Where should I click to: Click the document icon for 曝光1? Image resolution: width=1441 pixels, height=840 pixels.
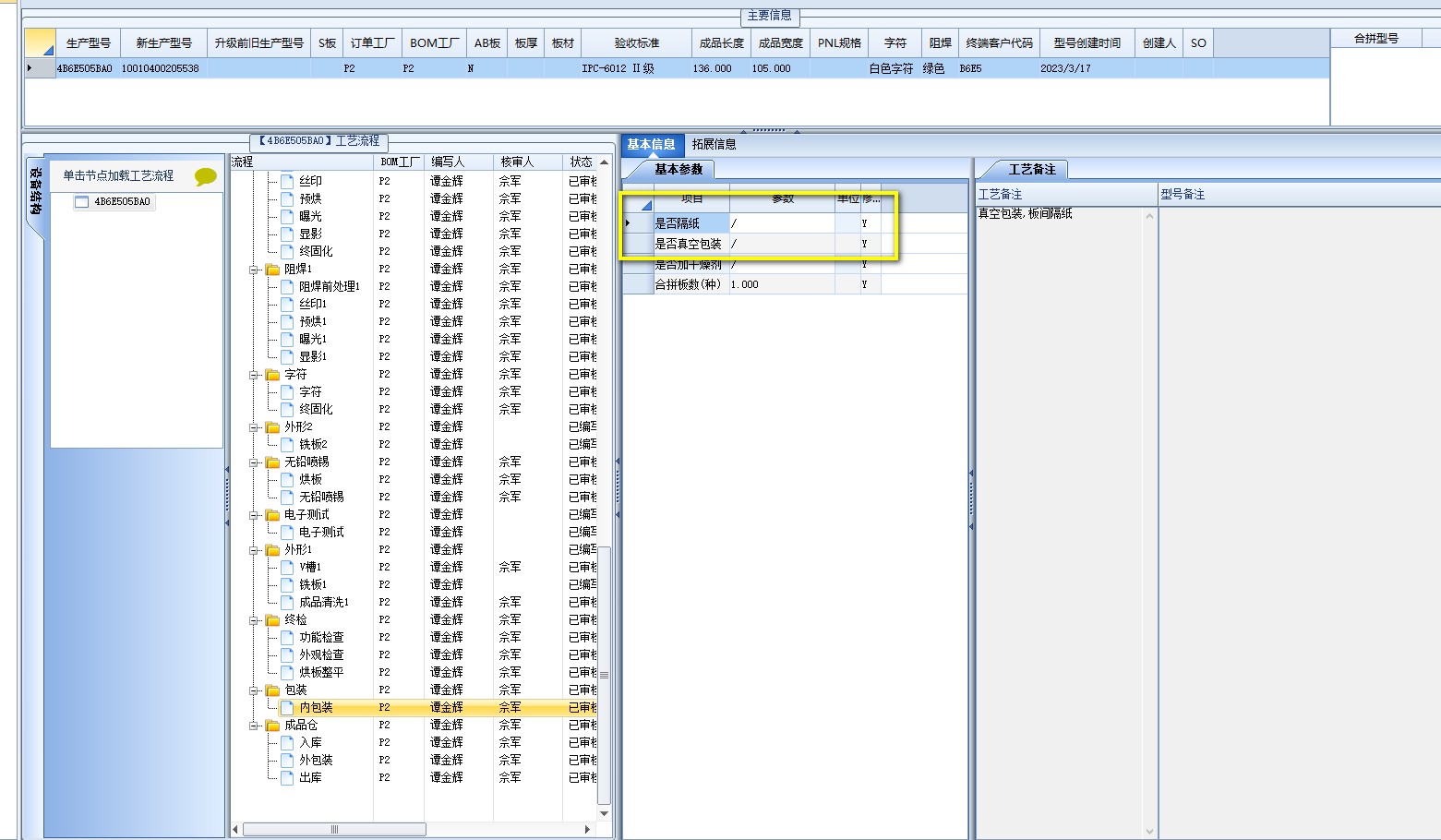pos(287,340)
